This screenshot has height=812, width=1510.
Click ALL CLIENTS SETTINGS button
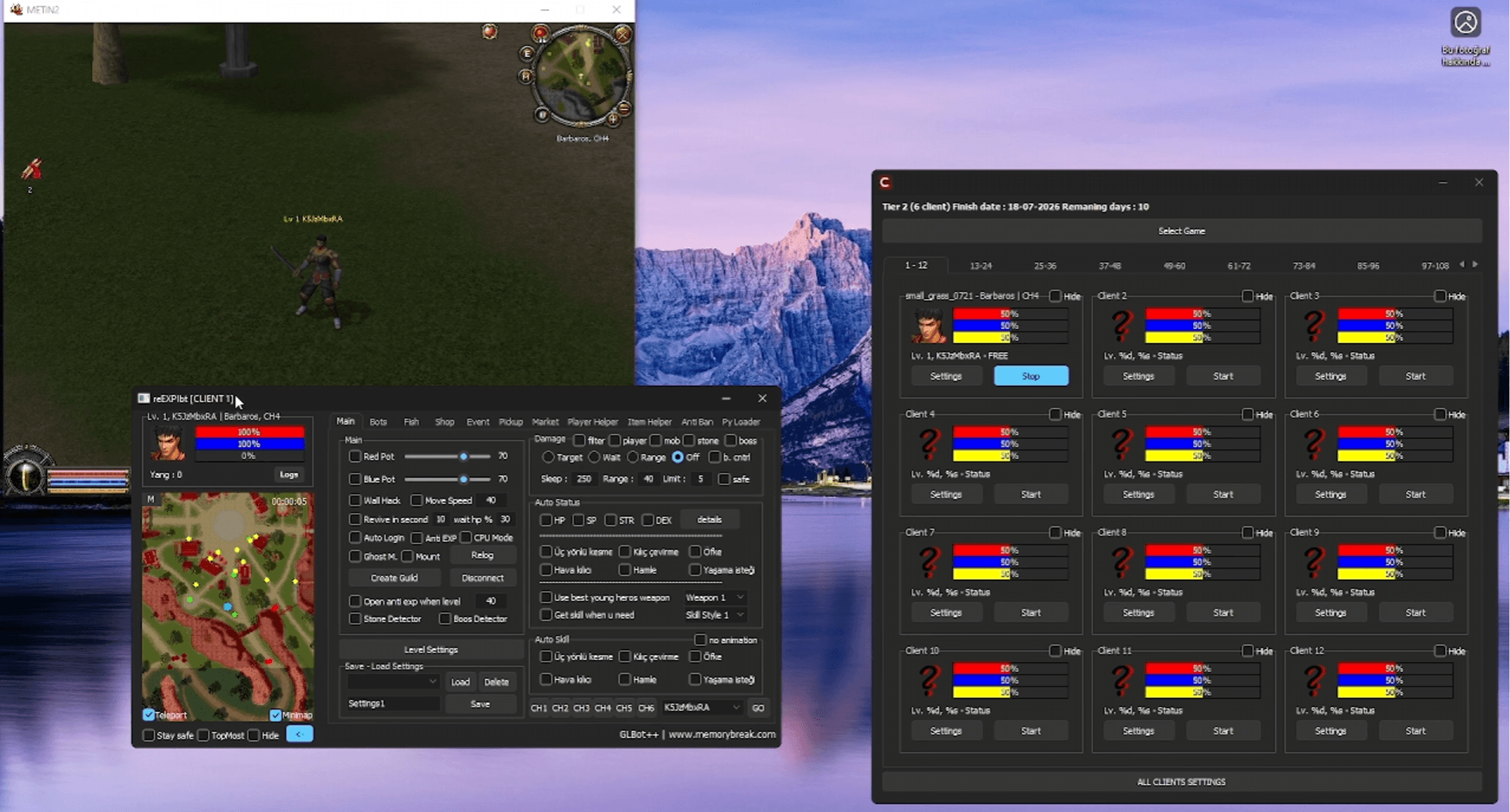[x=1181, y=782]
